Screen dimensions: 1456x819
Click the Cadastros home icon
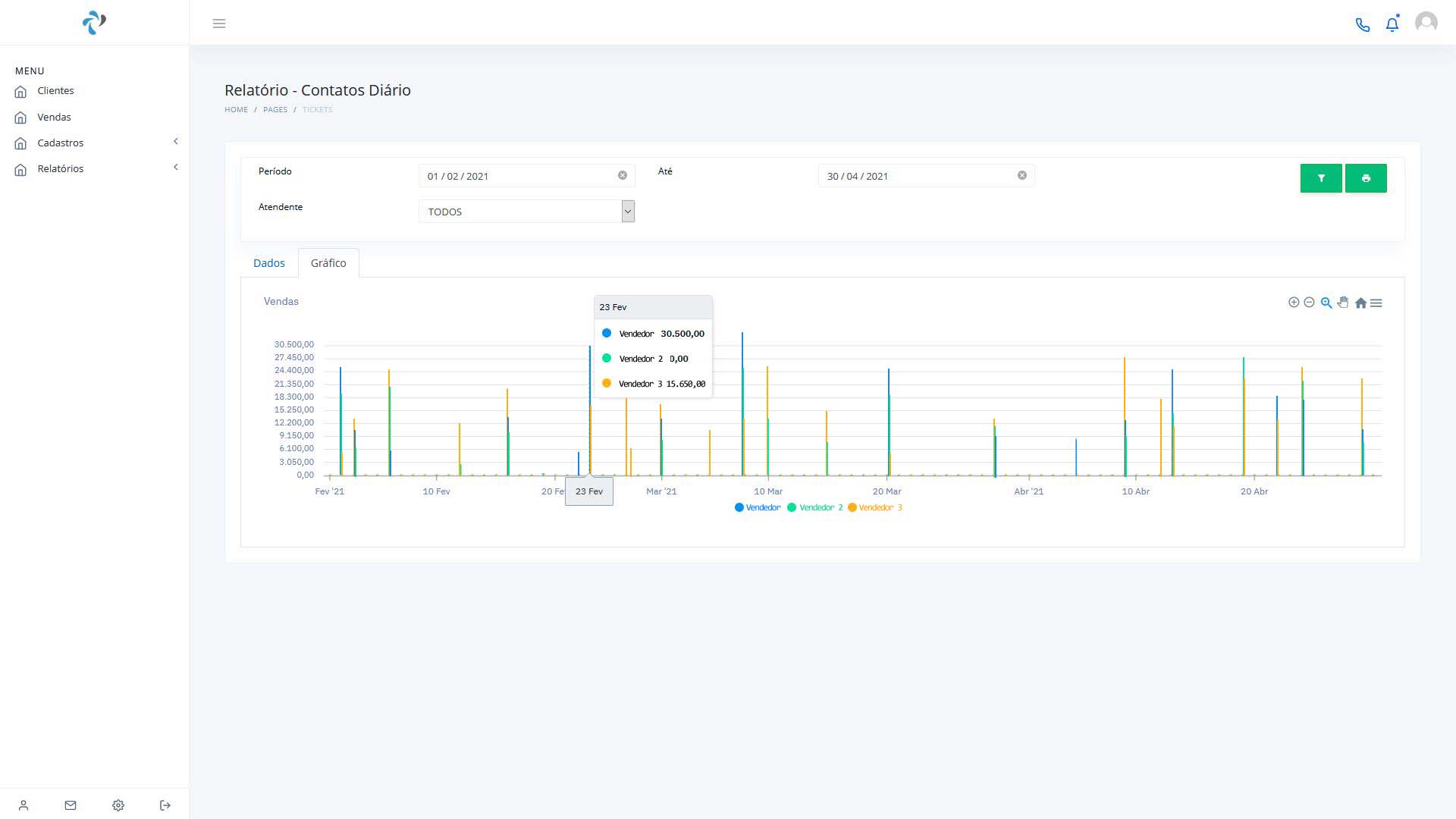pos(20,143)
